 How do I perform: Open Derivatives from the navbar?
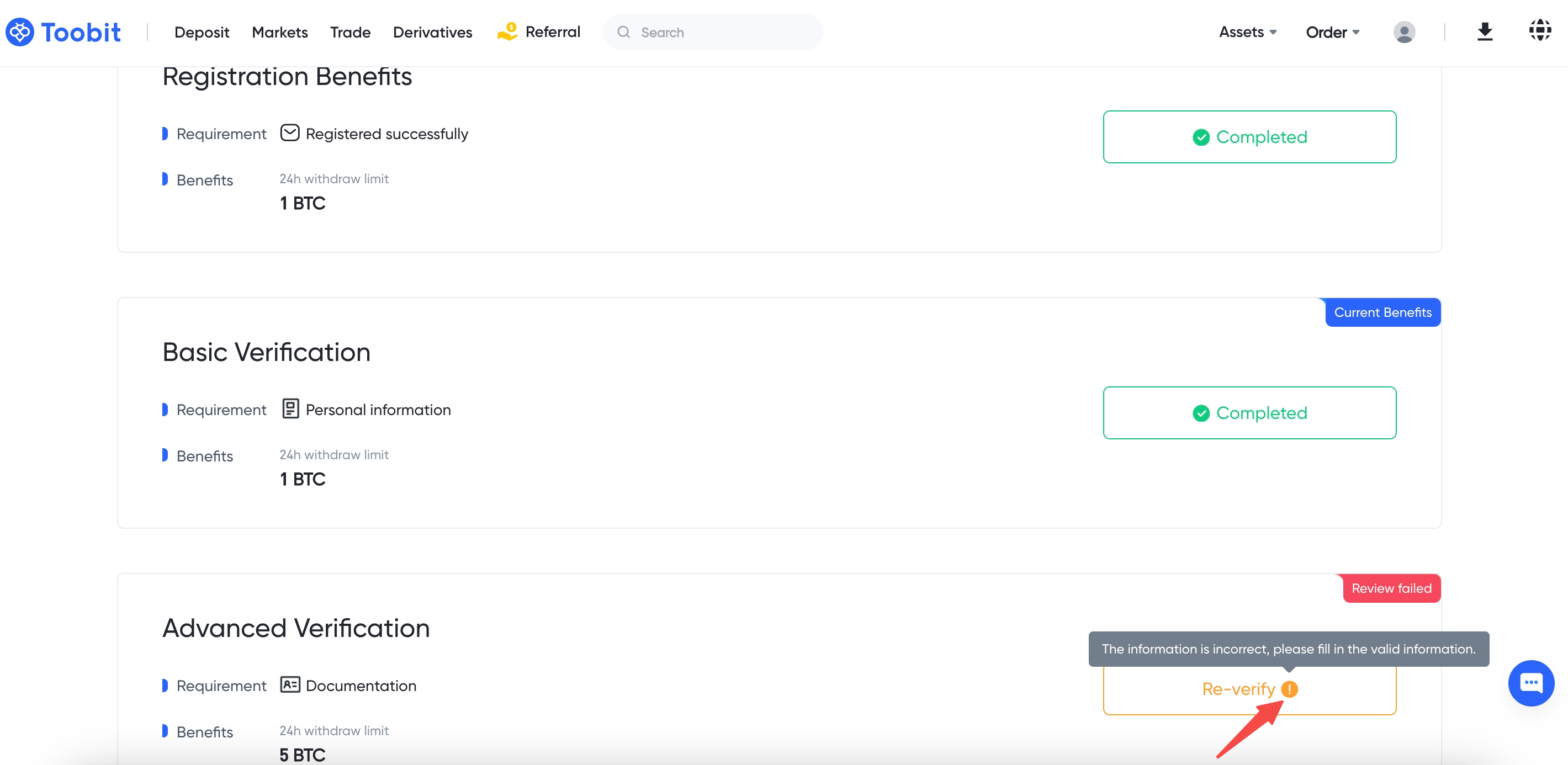click(x=432, y=32)
